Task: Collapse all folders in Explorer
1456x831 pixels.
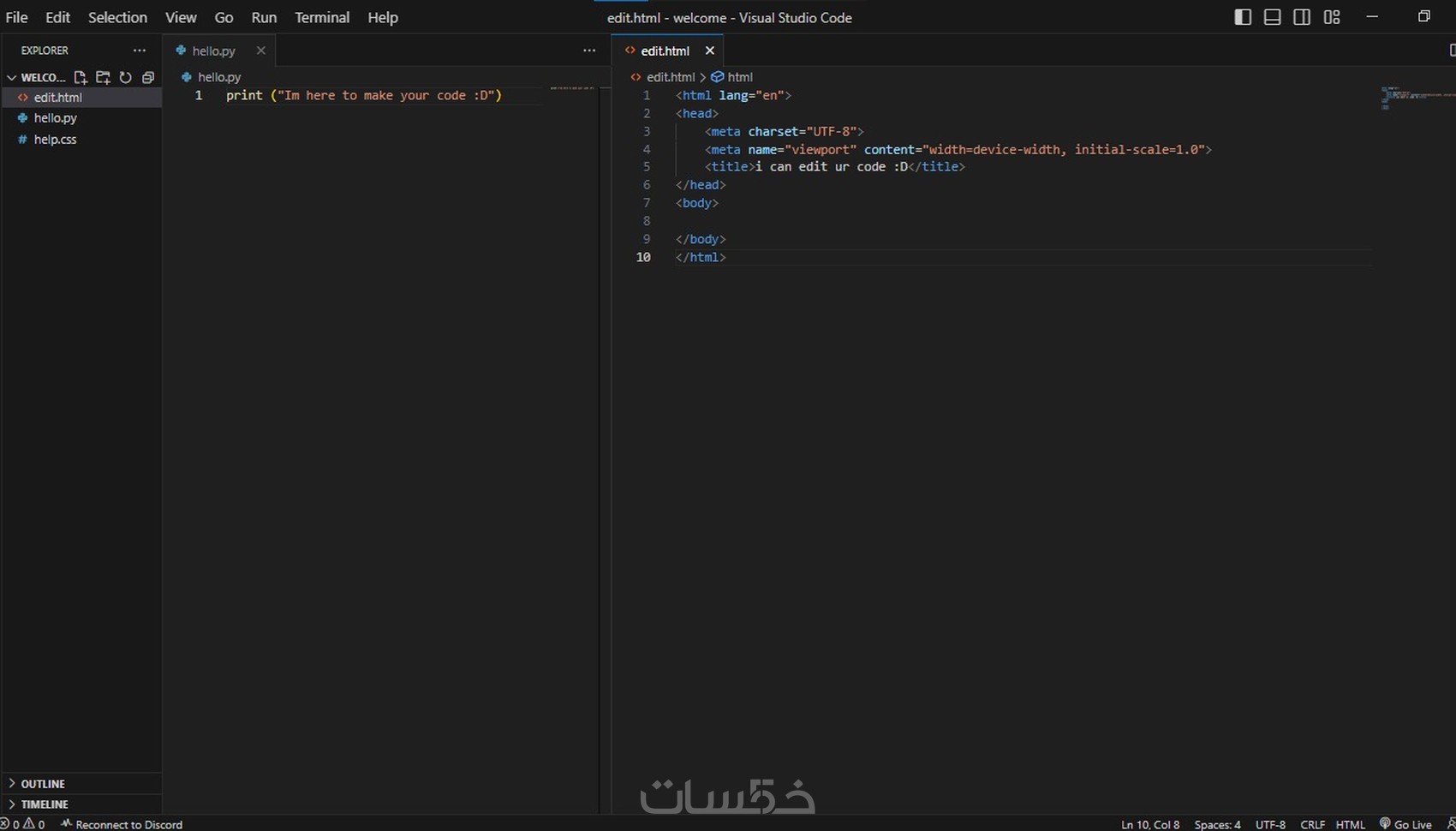Action: (148, 77)
